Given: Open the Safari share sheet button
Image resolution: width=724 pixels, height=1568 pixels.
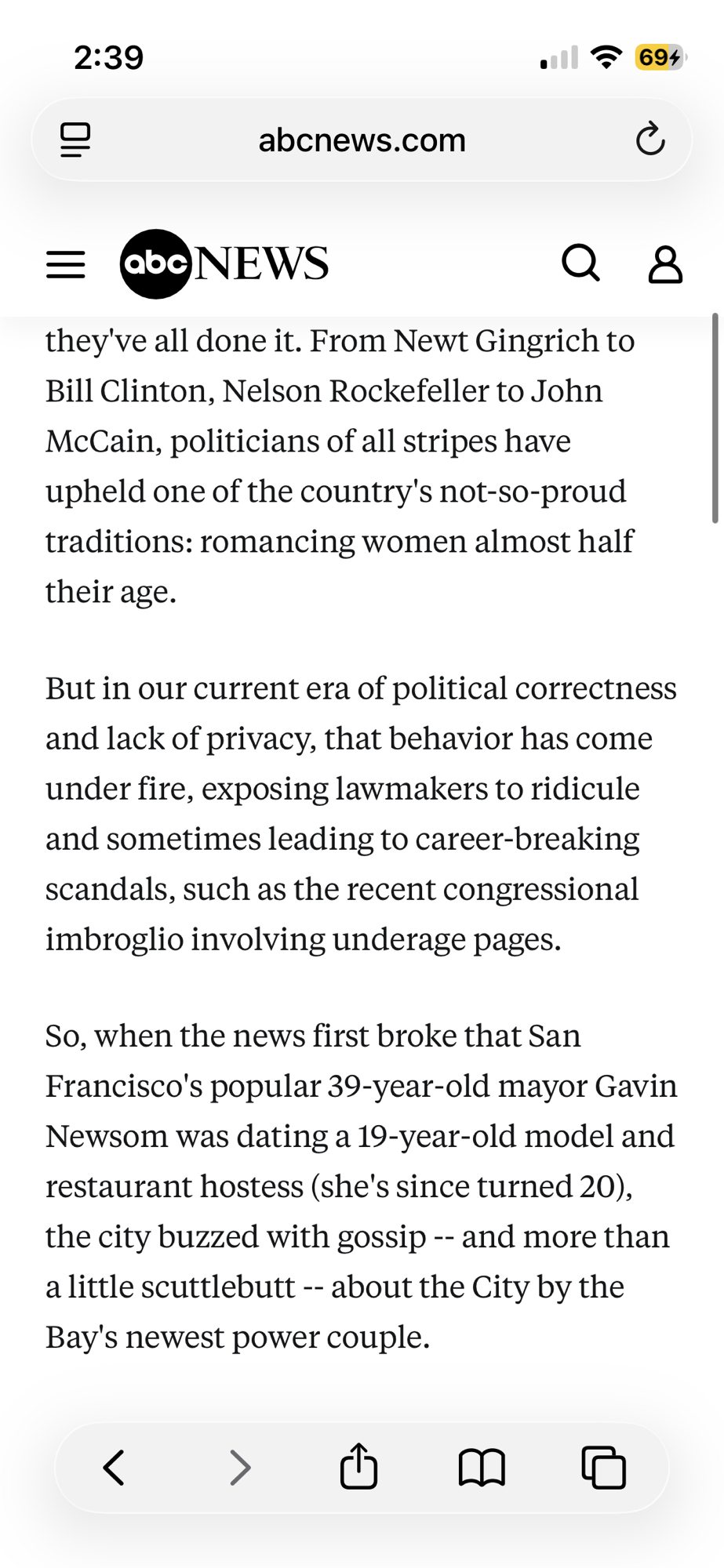Looking at the screenshot, I should pos(358,1465).
